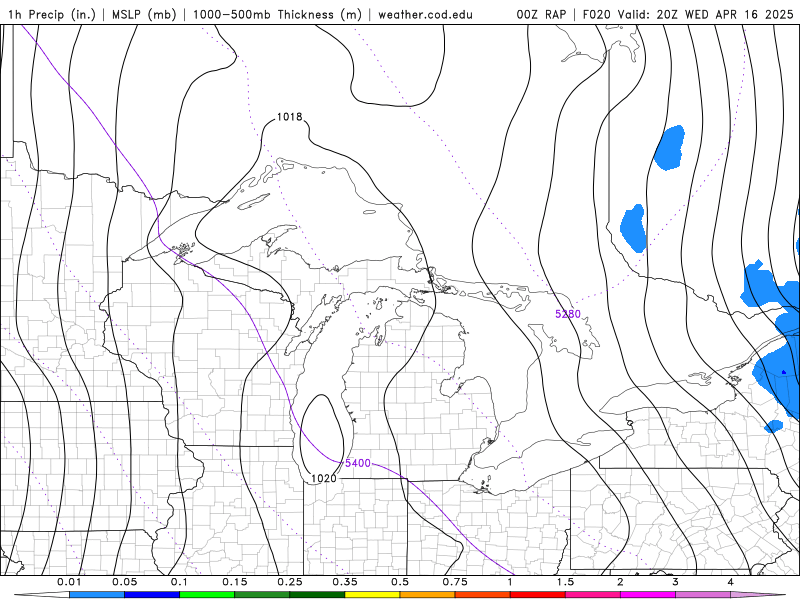
Task: Click the 5280 thickness contour label
Action: click(x=568, y=314)
